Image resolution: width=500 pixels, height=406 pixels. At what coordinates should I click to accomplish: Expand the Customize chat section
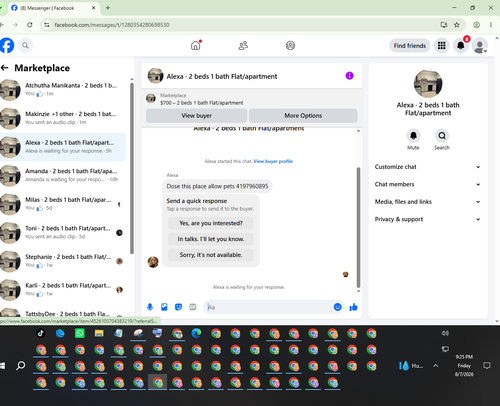tap(428, 167)
